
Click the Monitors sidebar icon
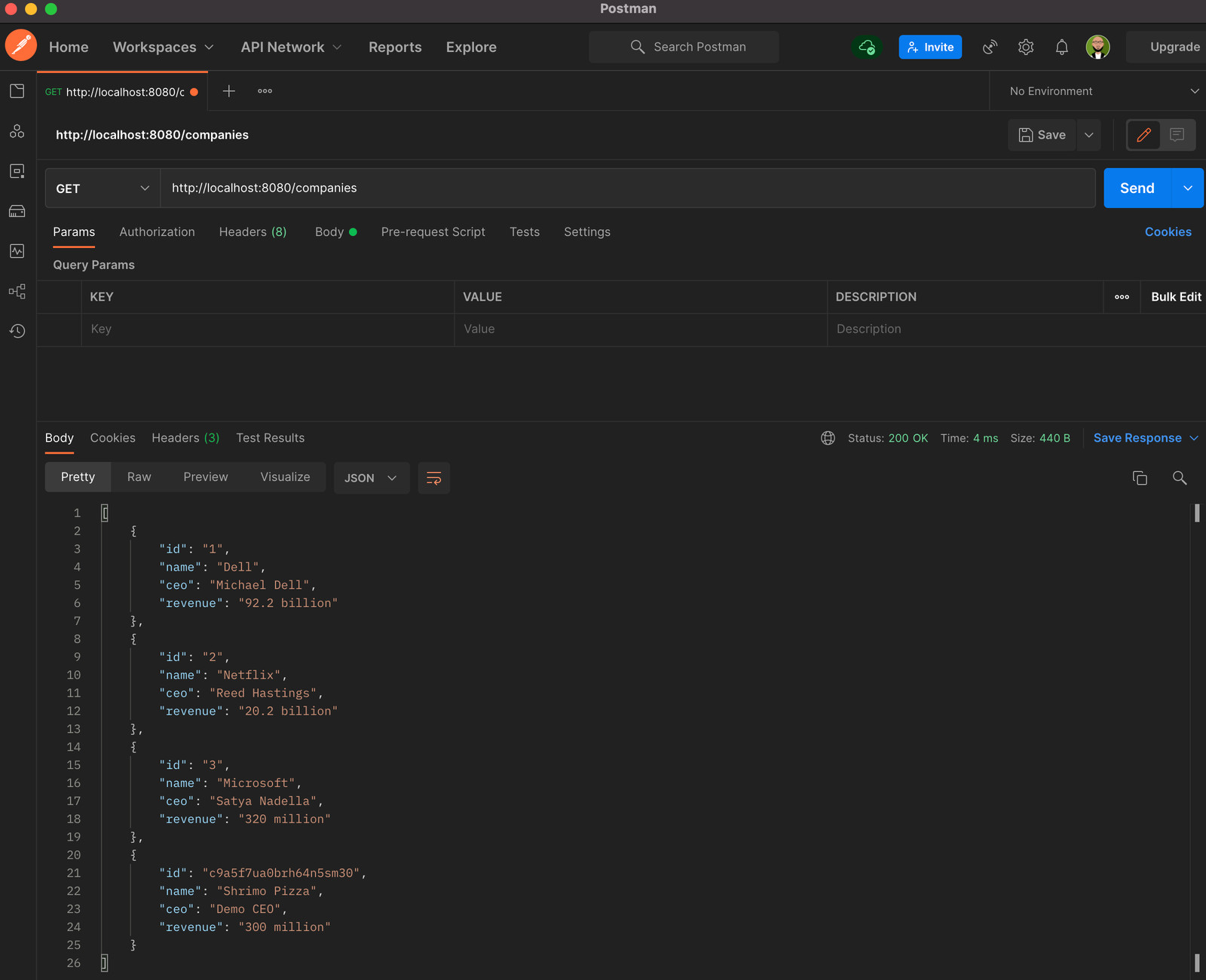tap(17, 251)
